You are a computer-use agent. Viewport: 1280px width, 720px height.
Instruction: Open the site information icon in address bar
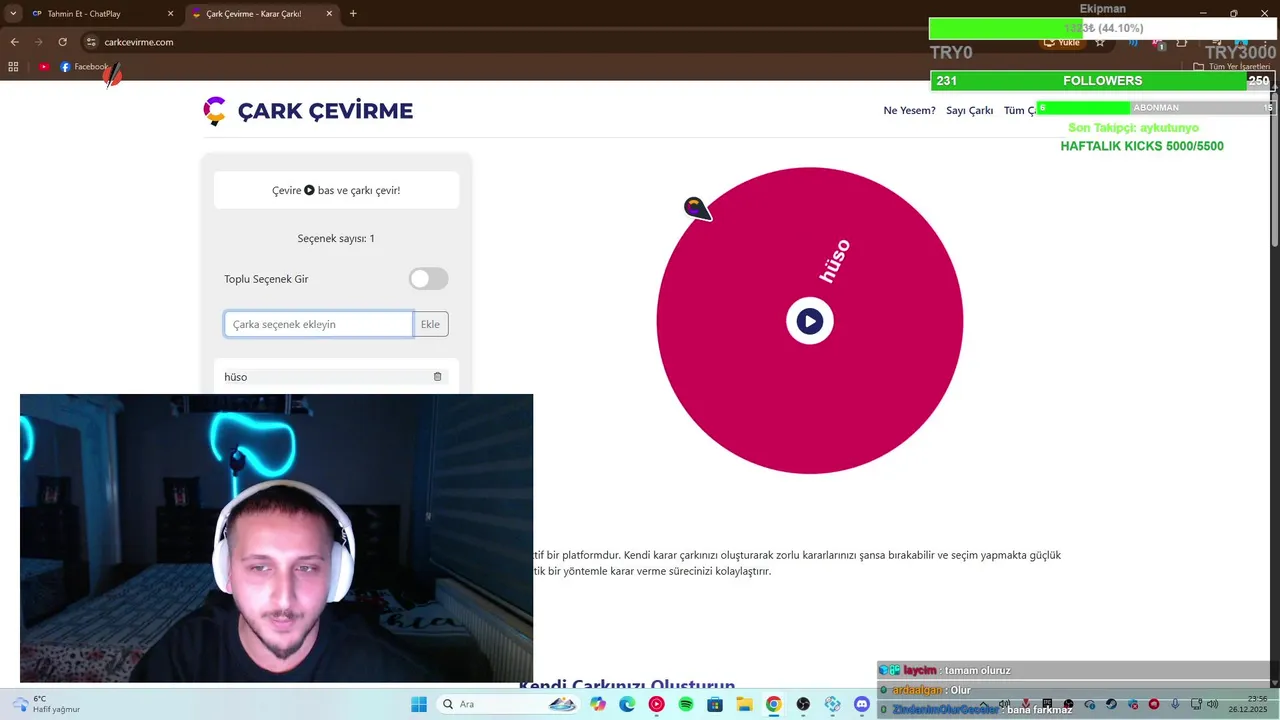click(91, 42)
